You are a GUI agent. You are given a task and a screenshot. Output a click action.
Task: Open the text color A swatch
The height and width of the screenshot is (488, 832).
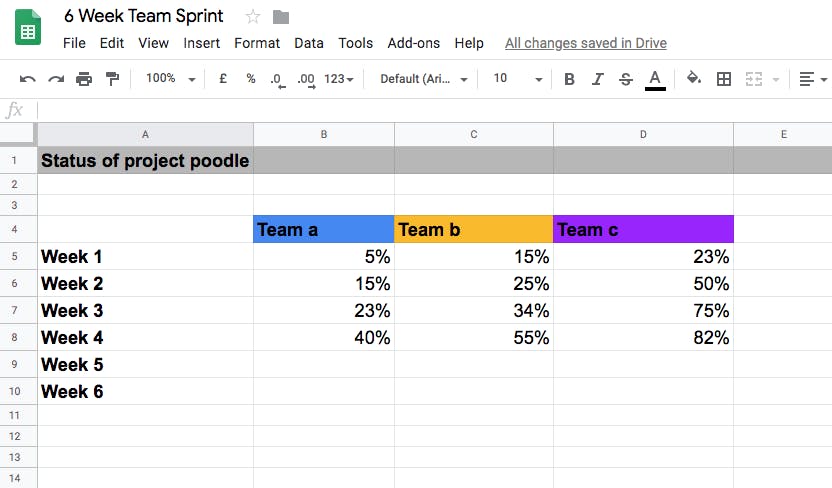click(x=655, y=80)
